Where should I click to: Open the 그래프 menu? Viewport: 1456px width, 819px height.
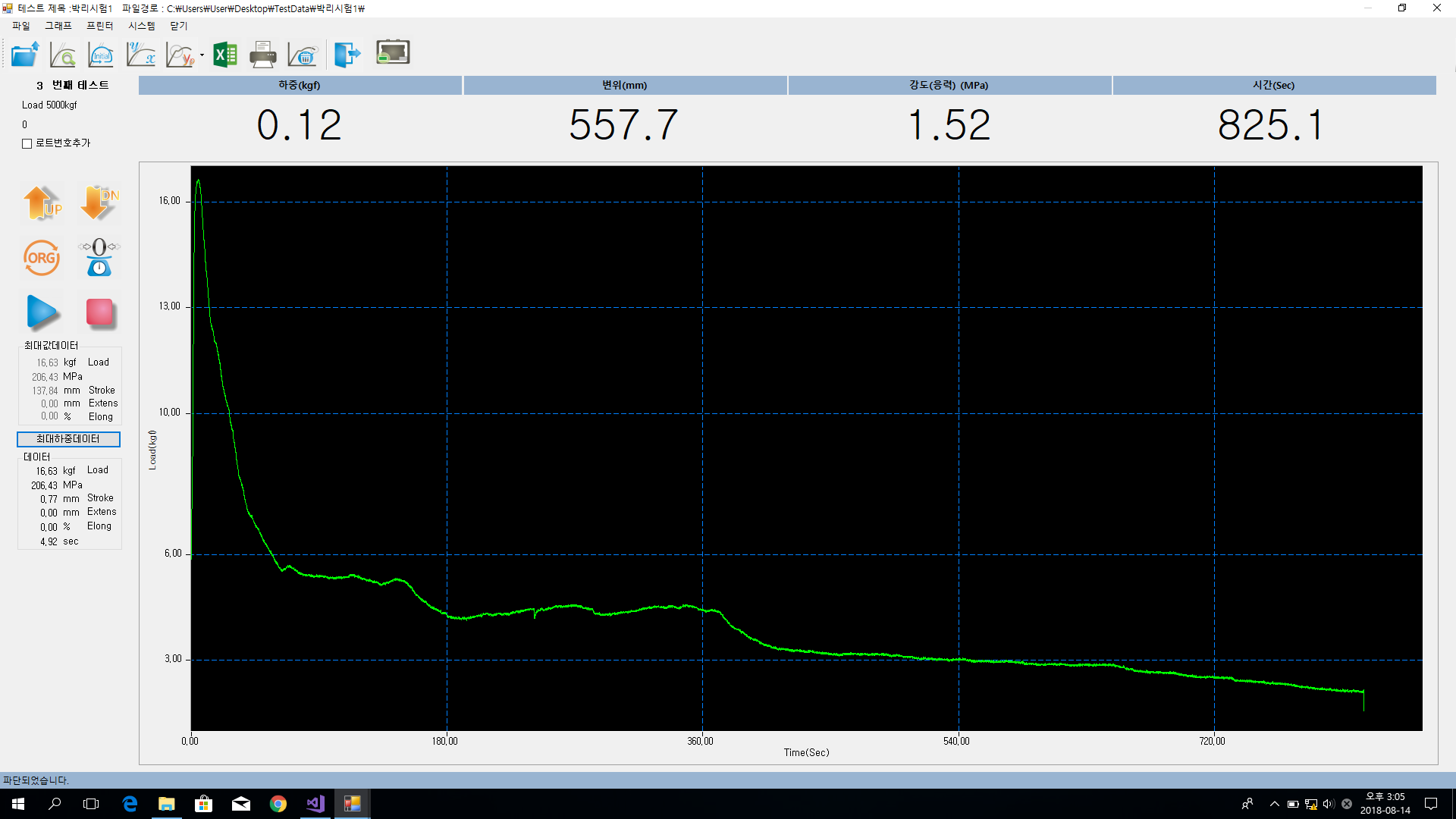tap(58, 26)
